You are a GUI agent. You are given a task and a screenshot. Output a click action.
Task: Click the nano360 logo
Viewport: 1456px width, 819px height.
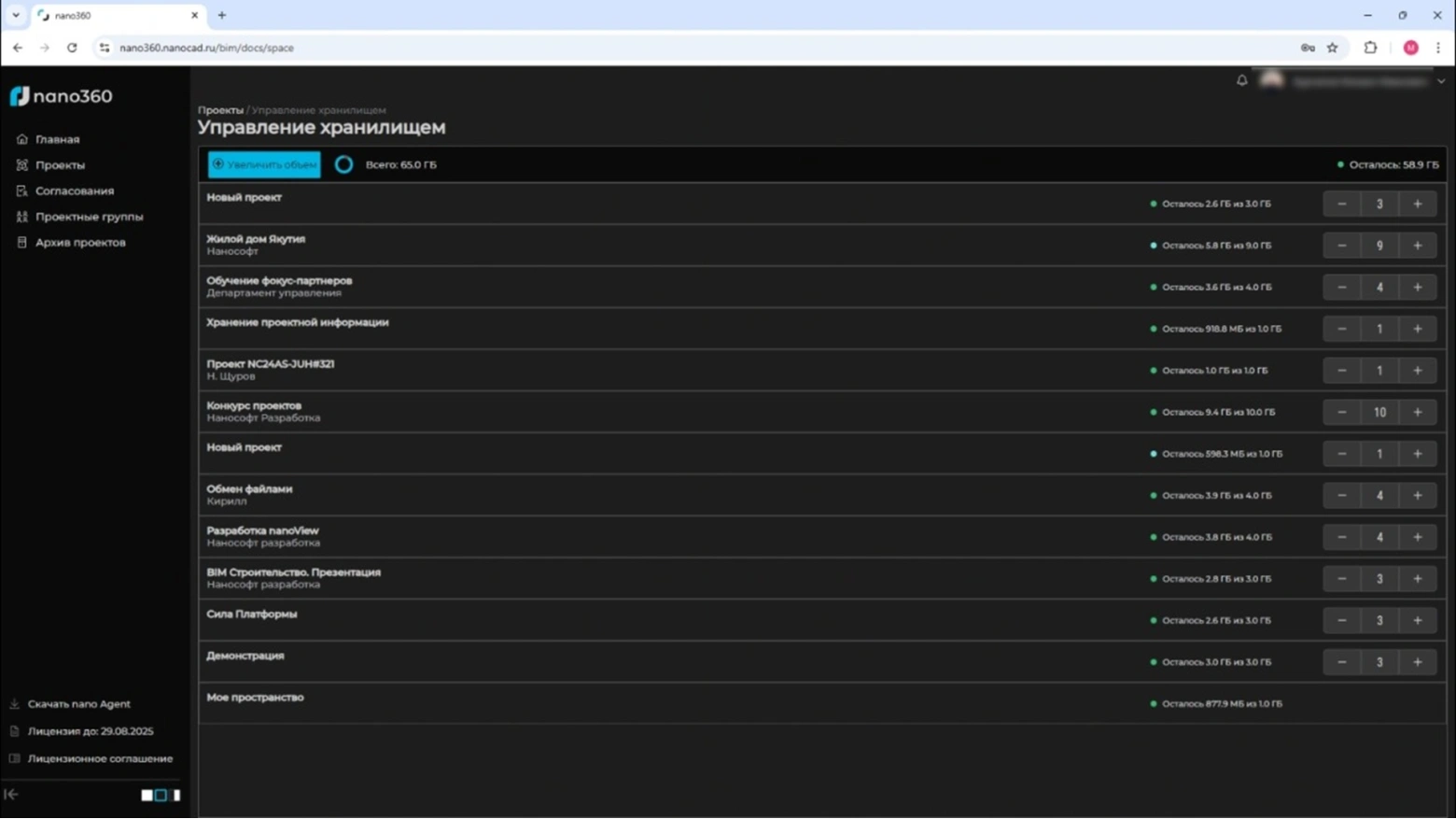[x=62, y=96]
